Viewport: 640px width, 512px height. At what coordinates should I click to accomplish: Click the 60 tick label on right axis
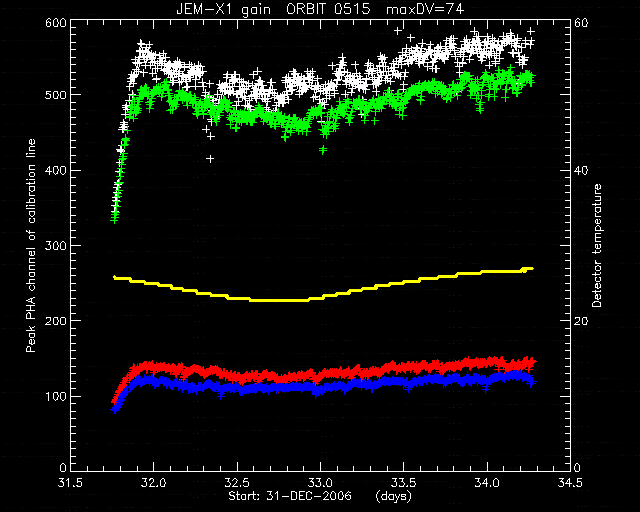(582, 22)
